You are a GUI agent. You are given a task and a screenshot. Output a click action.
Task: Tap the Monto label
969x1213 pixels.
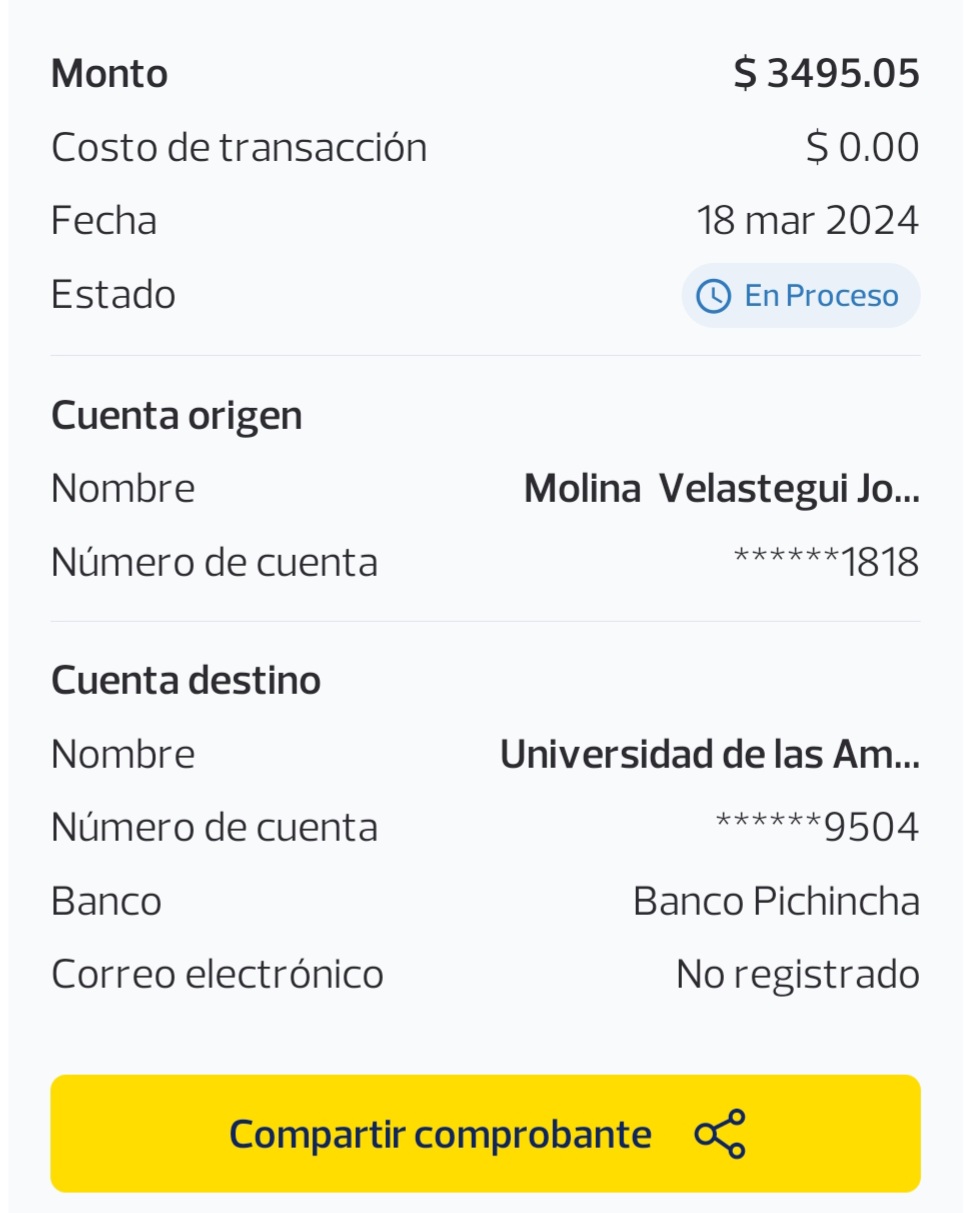point(109,74)
